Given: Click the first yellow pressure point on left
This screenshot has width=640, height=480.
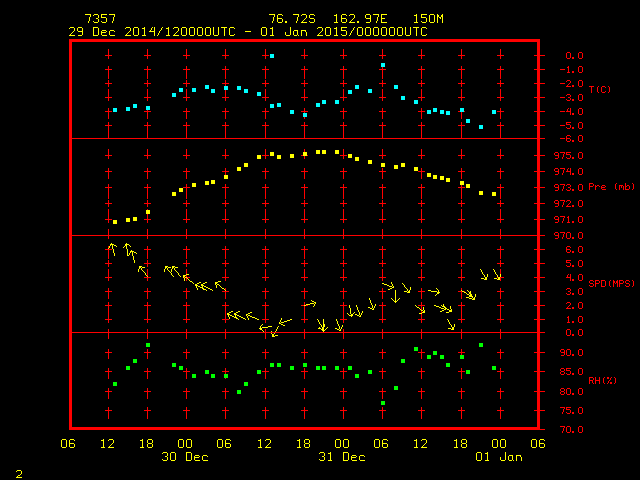Looking at the screenshot, I should pyautogui.click(x=115, y=222).
